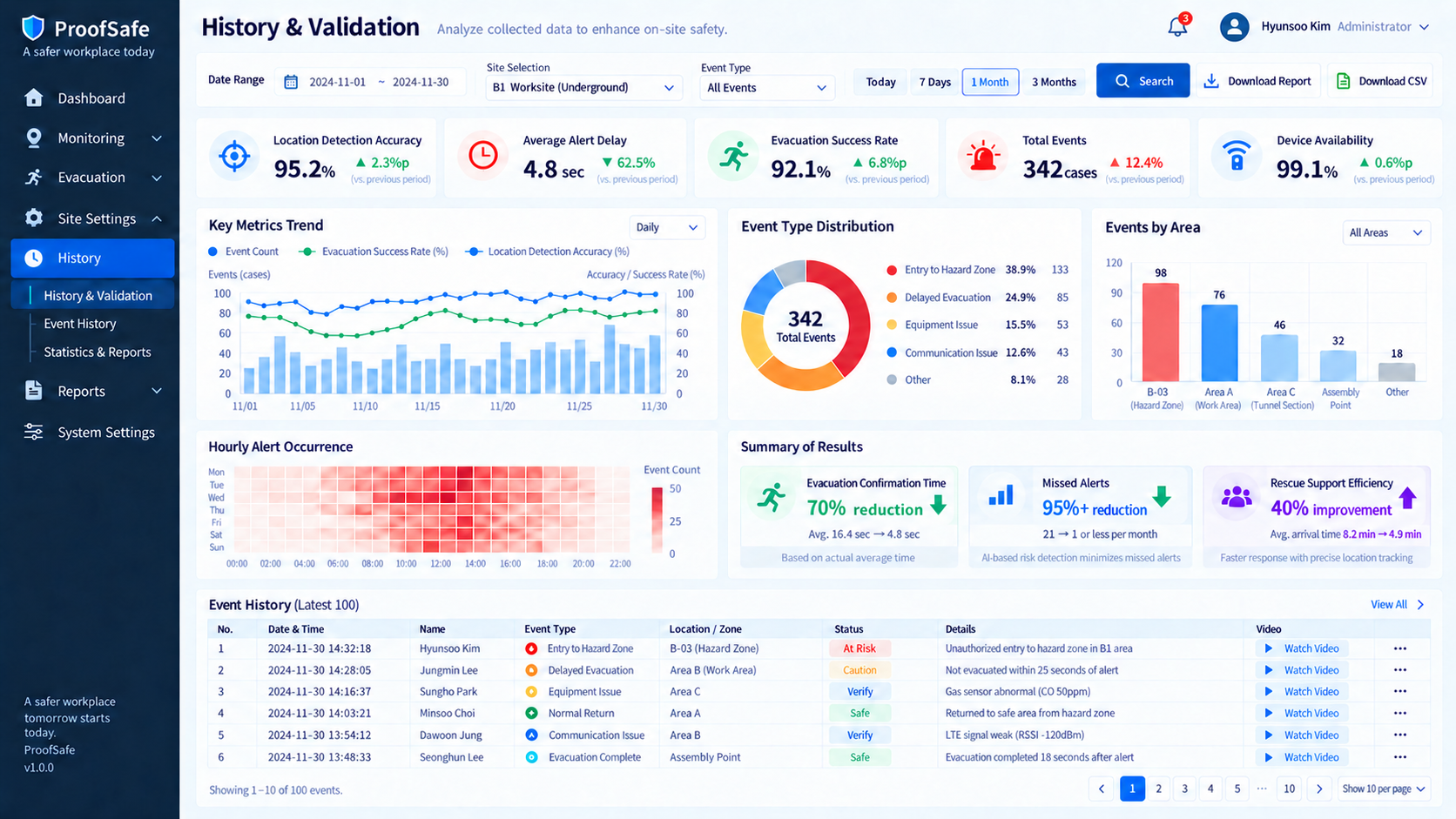Click the Average Alert Delay clock icon
Screen dimensions: 1456x819
pyautogui.click(x=483, y=155)
